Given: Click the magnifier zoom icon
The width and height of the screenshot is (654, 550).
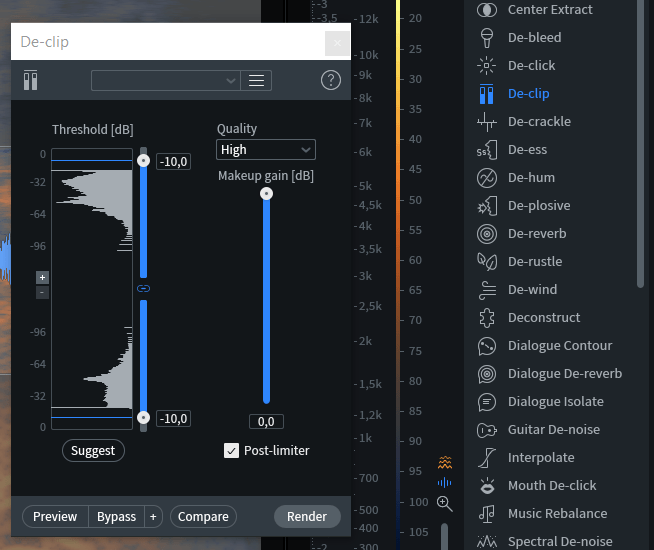Looking at the screenshot, I should click(x=445, y=504).
